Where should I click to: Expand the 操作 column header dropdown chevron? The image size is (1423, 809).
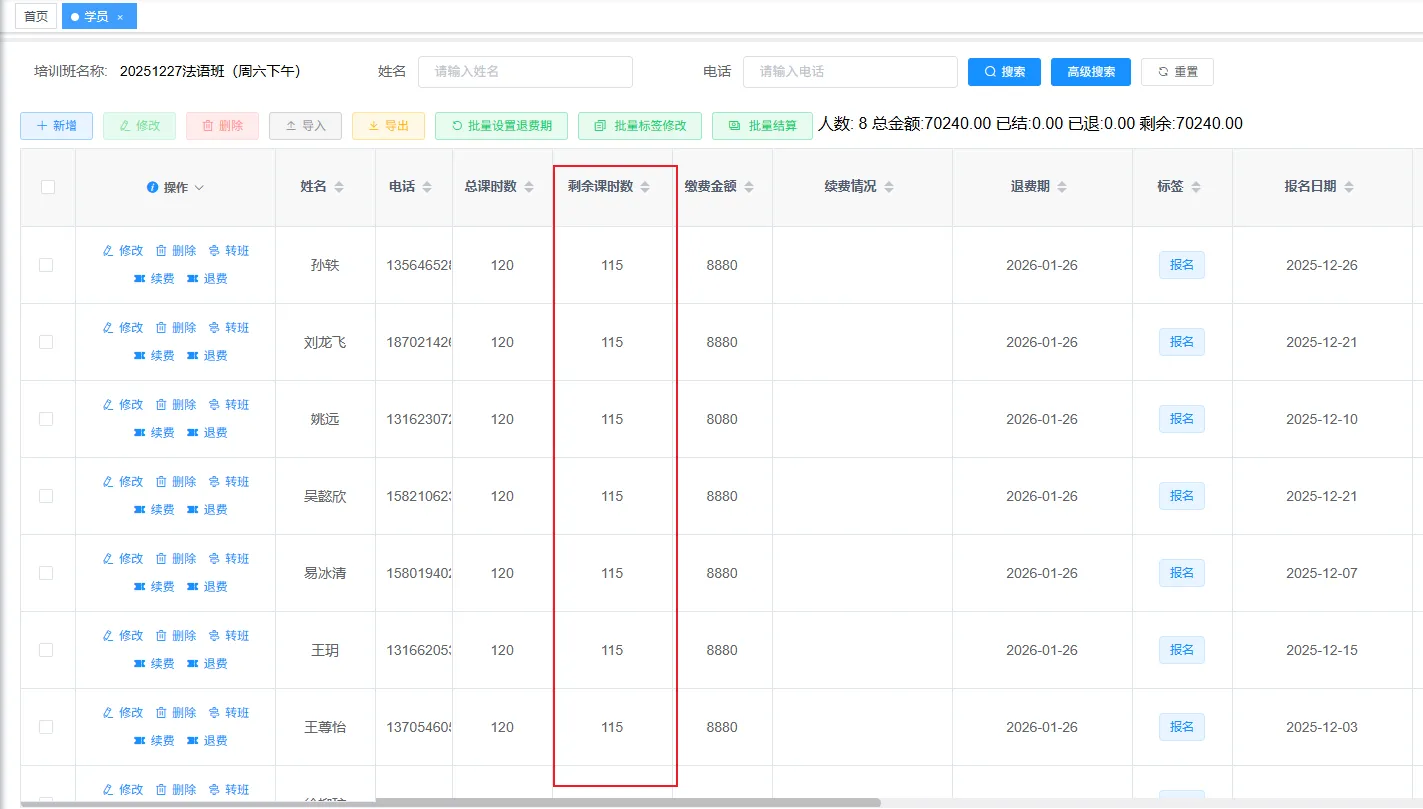click(x=199, y=188)
